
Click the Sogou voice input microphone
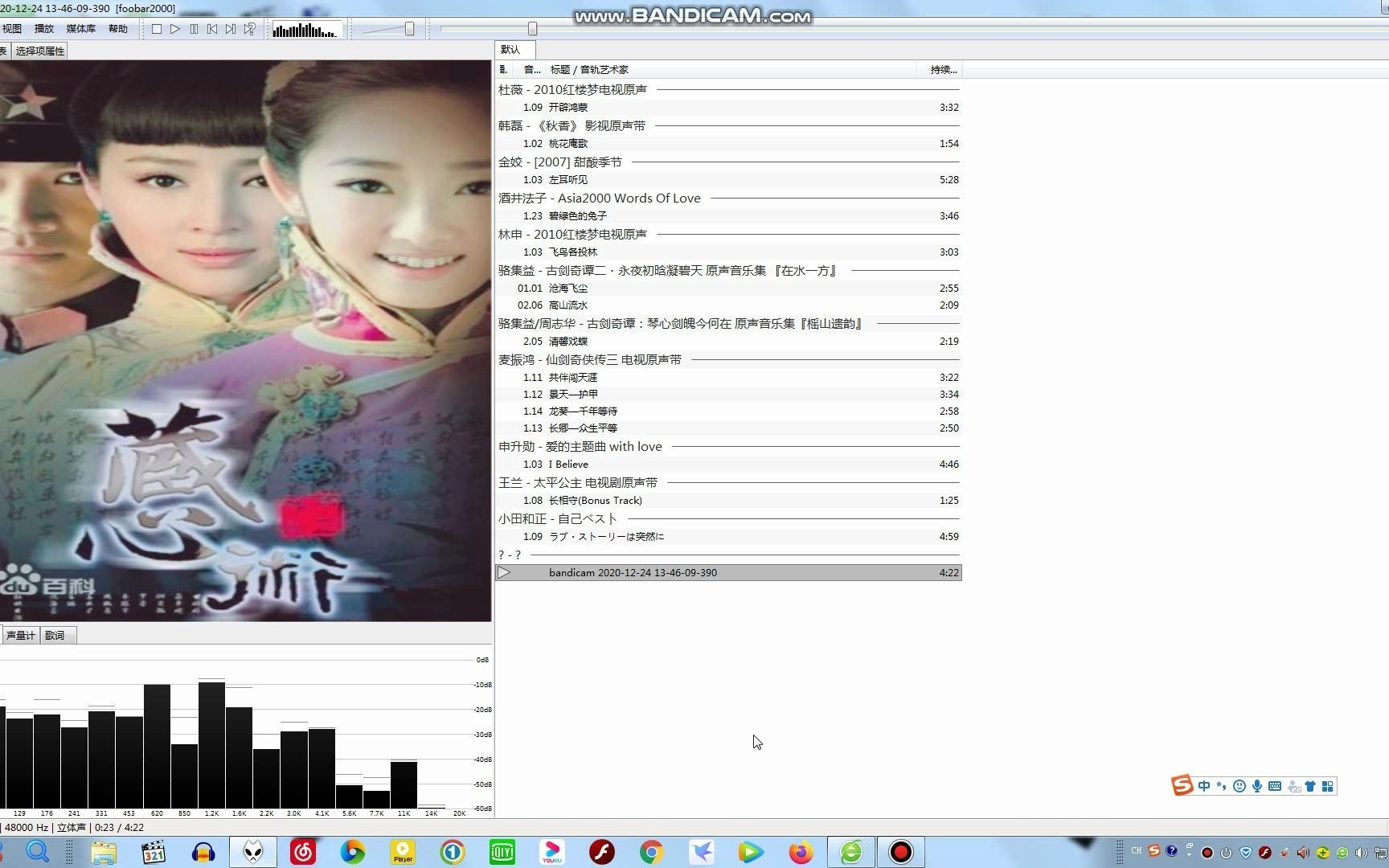1256,786
